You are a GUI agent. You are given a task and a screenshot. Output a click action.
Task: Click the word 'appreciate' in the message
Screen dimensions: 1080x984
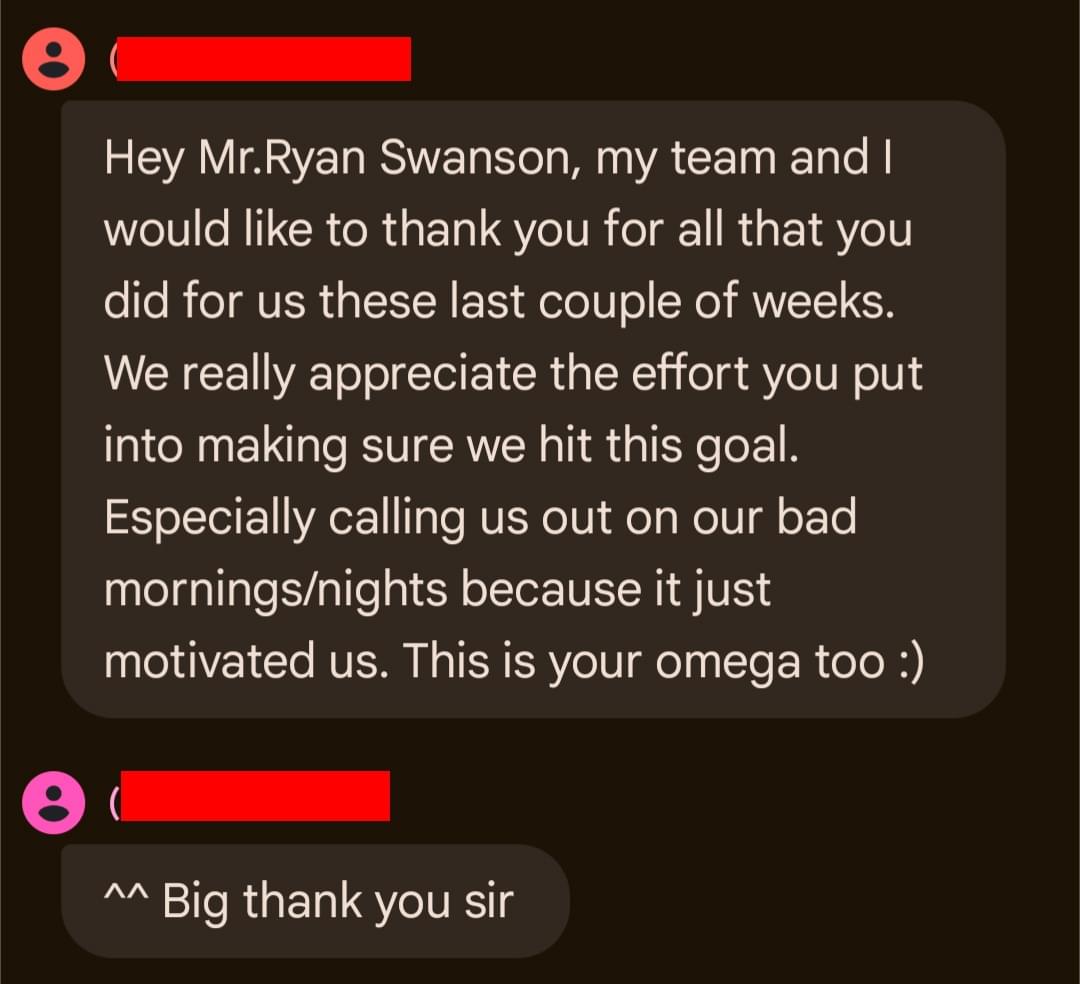[x=422, y=375]
